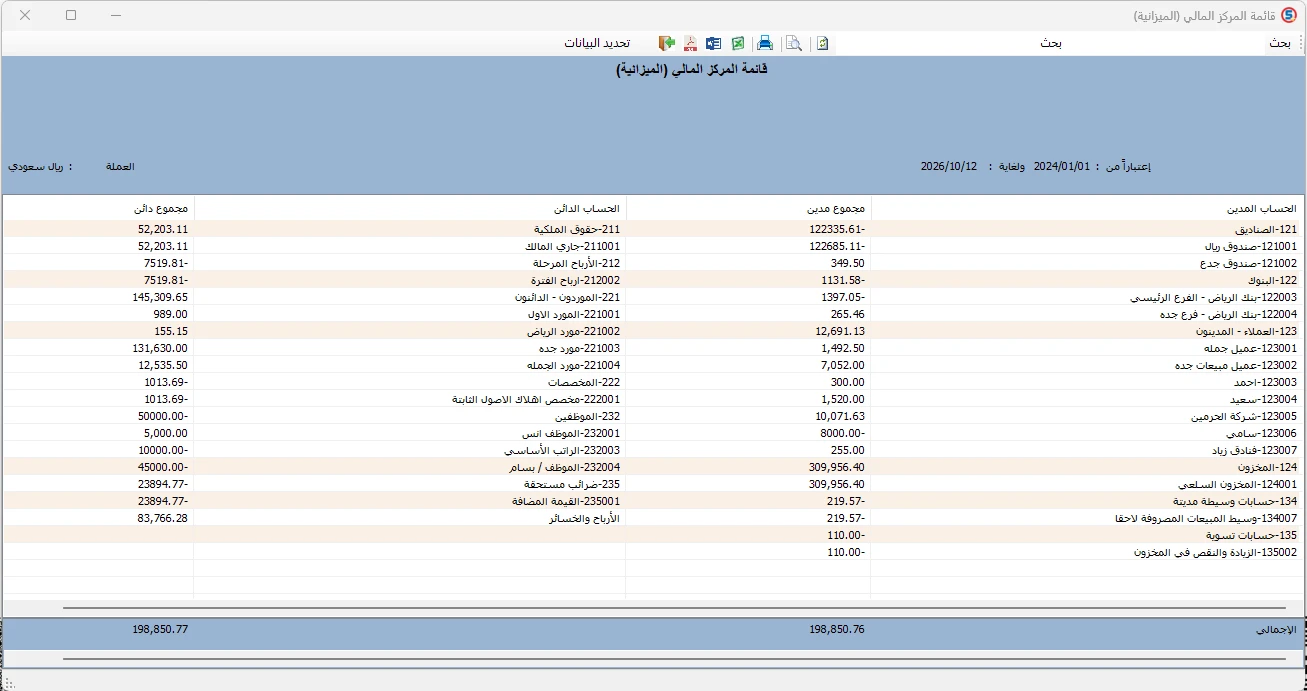Image resolution: width=1307 pixels, height=691 pixels.
Task: Open print preview magnifier icon
Action: tap(793, 43)
